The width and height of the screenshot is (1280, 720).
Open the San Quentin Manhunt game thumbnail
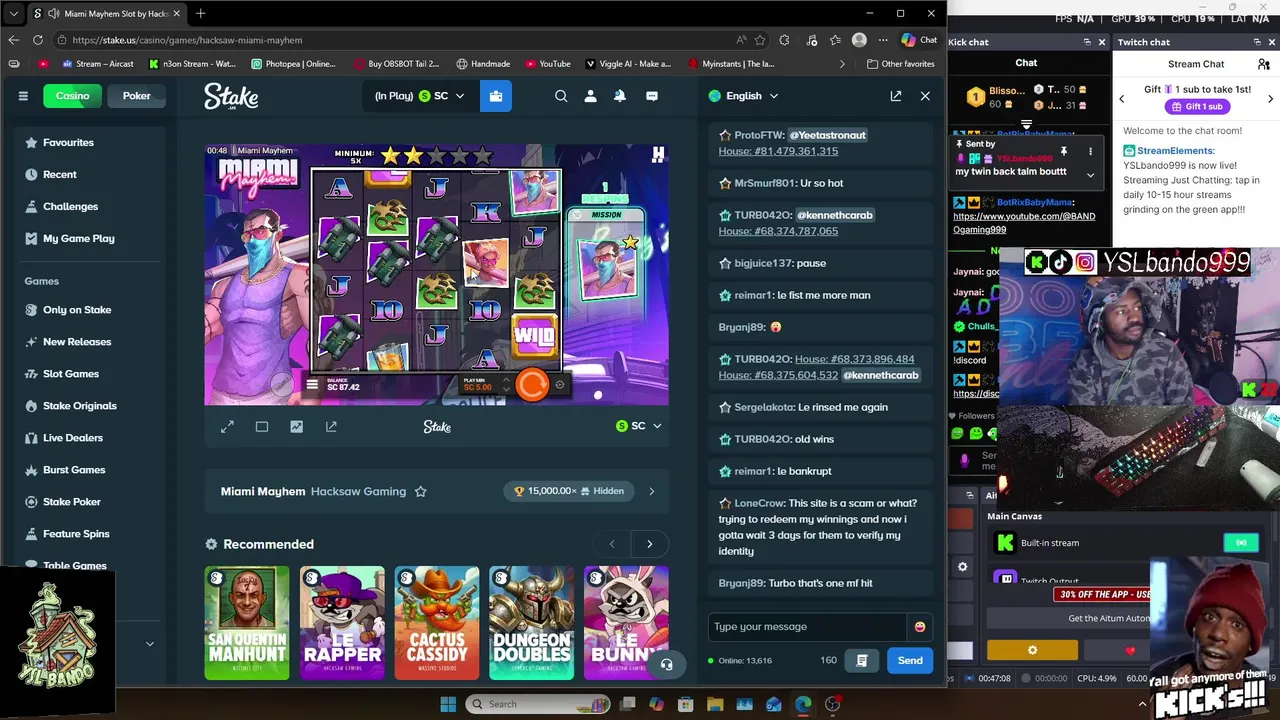click(x=247, y=623)
